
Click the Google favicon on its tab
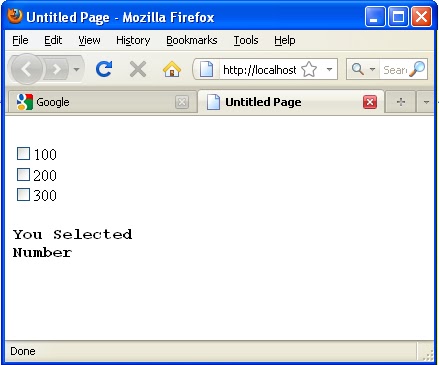[25, 102]
